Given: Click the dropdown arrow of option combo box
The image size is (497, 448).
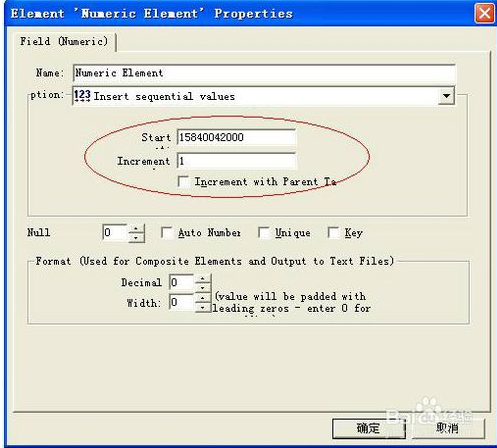Looking at the screenshot, I should [446, 96].
